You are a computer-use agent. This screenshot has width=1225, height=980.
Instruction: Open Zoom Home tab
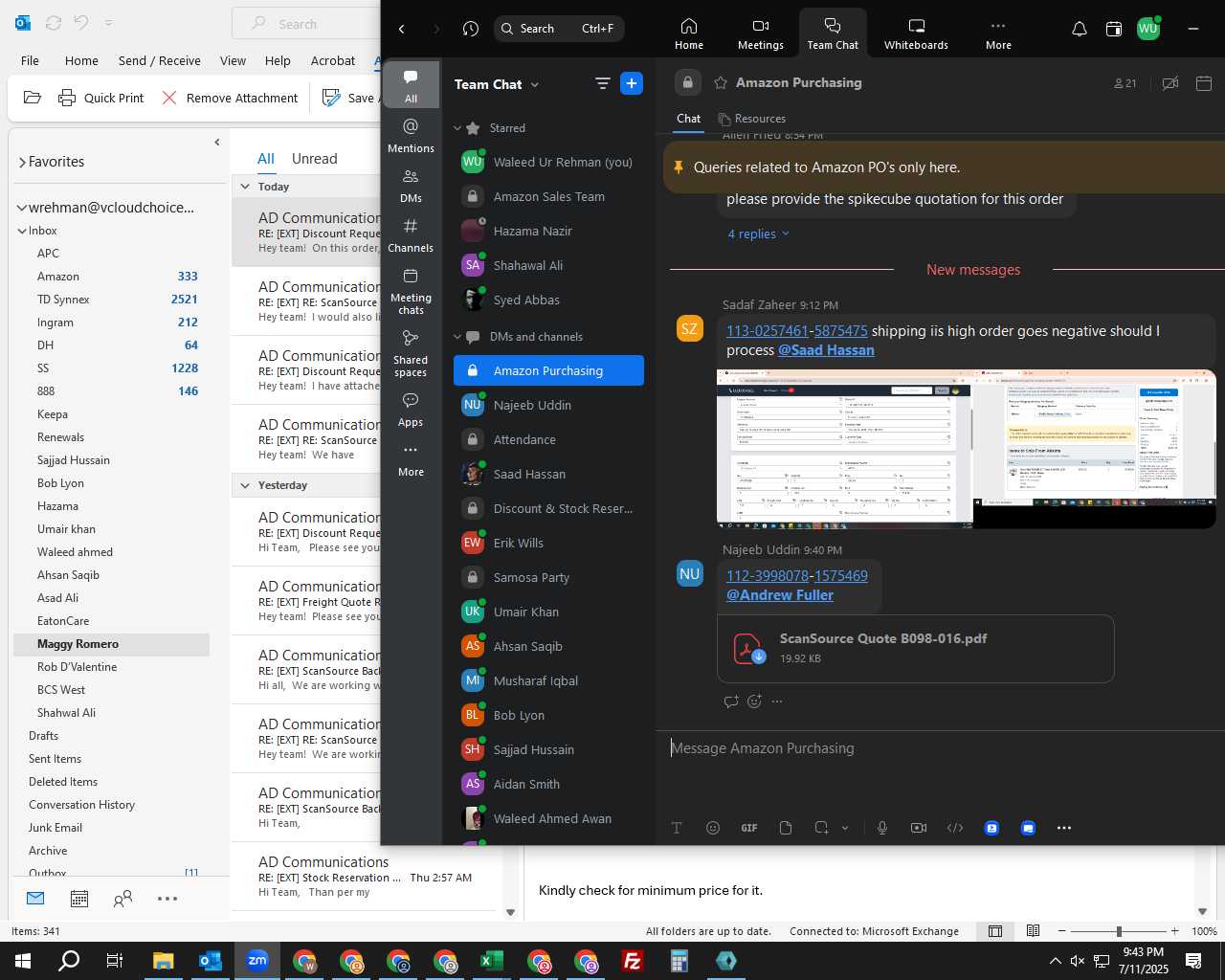click(x=688, y=33)
